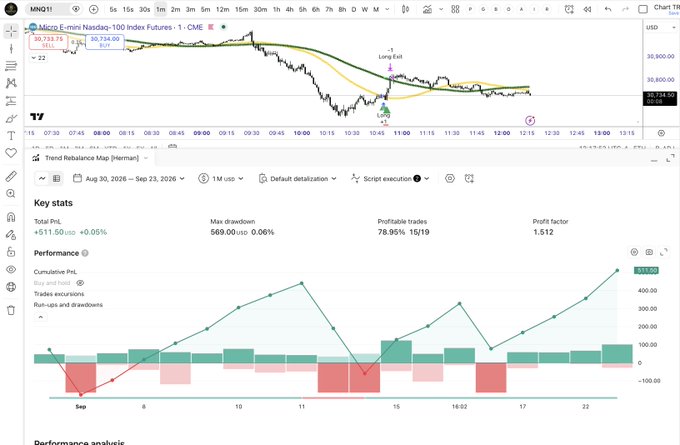The image size is (680, 445).
Task: Select the trend line drawing tool
Action: [x=11, y=49]
